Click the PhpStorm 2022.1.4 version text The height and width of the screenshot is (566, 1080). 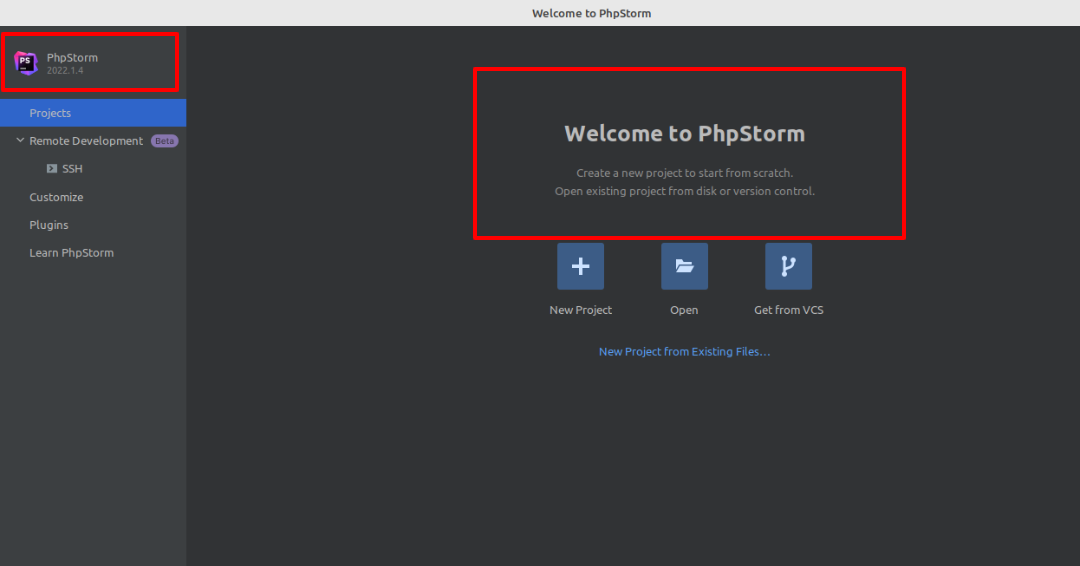[65, 70]
